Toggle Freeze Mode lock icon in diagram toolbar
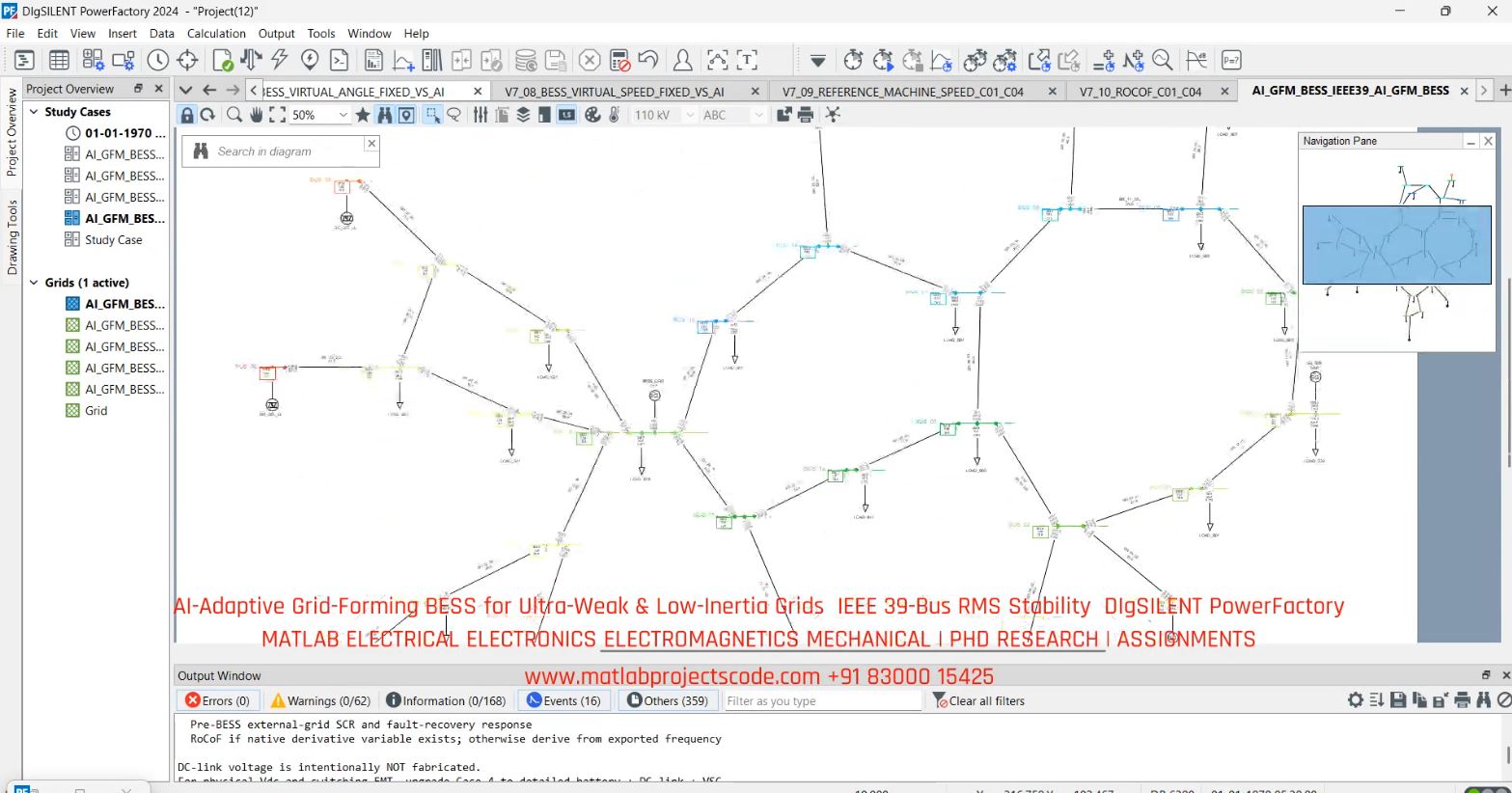This screenshot has height=793, width=1512. (187, 115)
